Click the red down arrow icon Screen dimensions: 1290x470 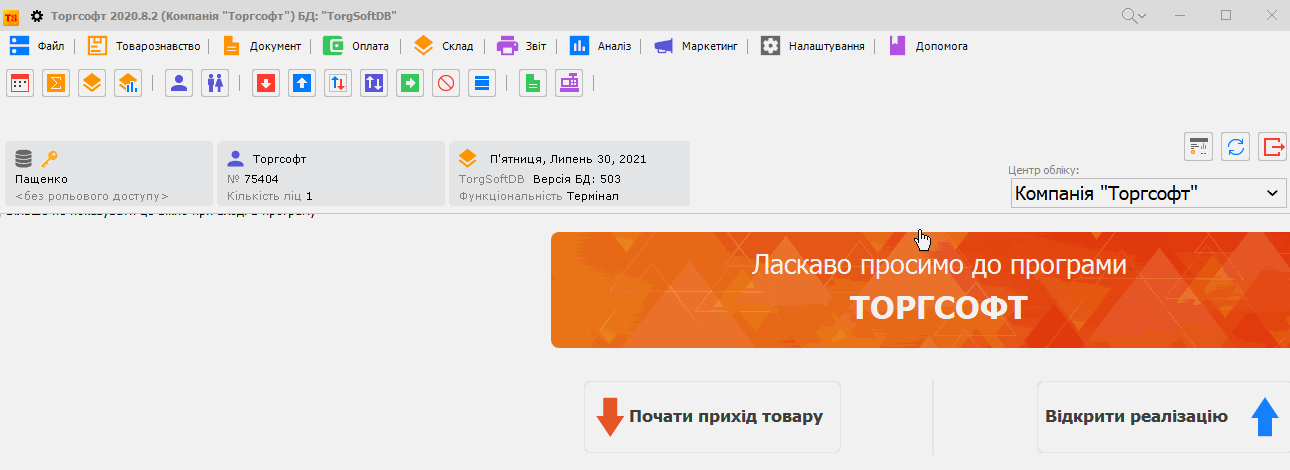point(265,83)
